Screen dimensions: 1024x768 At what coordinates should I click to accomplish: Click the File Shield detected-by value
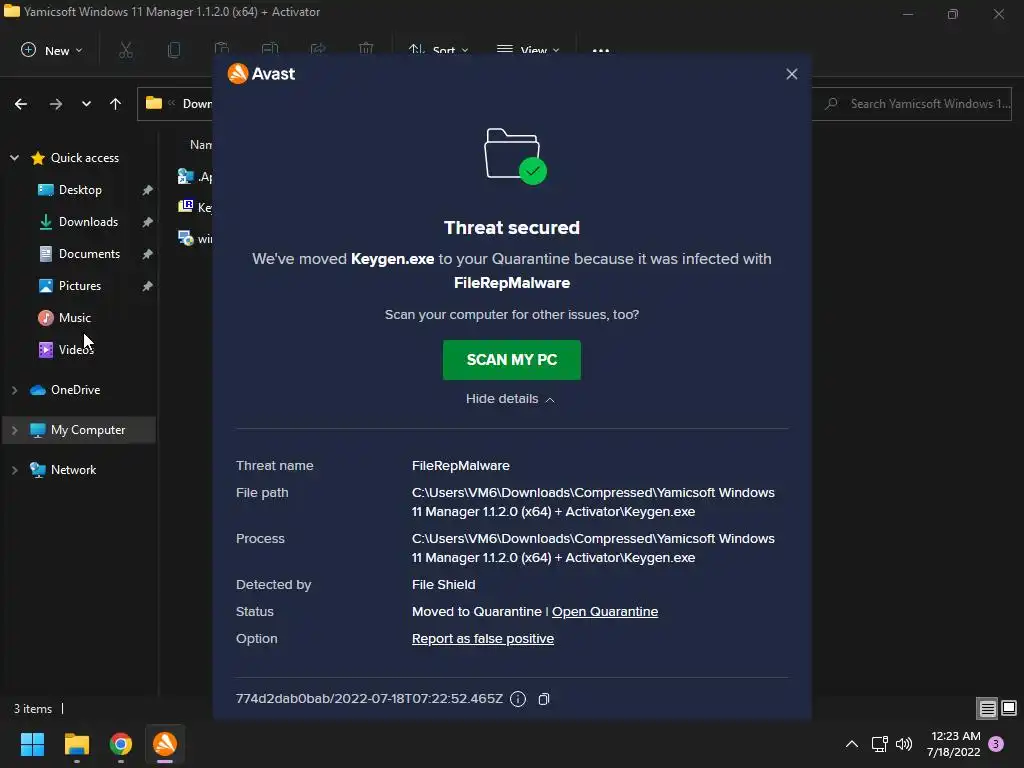click(x=443, y=584)
